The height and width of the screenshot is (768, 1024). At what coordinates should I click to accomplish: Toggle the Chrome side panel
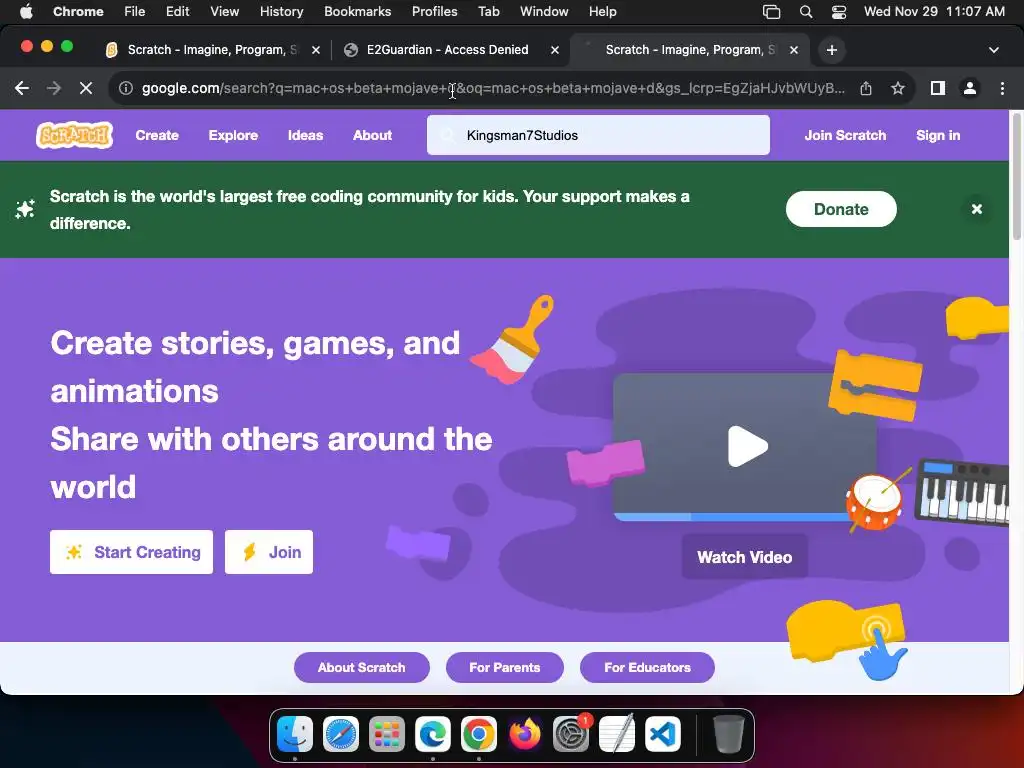938,88
